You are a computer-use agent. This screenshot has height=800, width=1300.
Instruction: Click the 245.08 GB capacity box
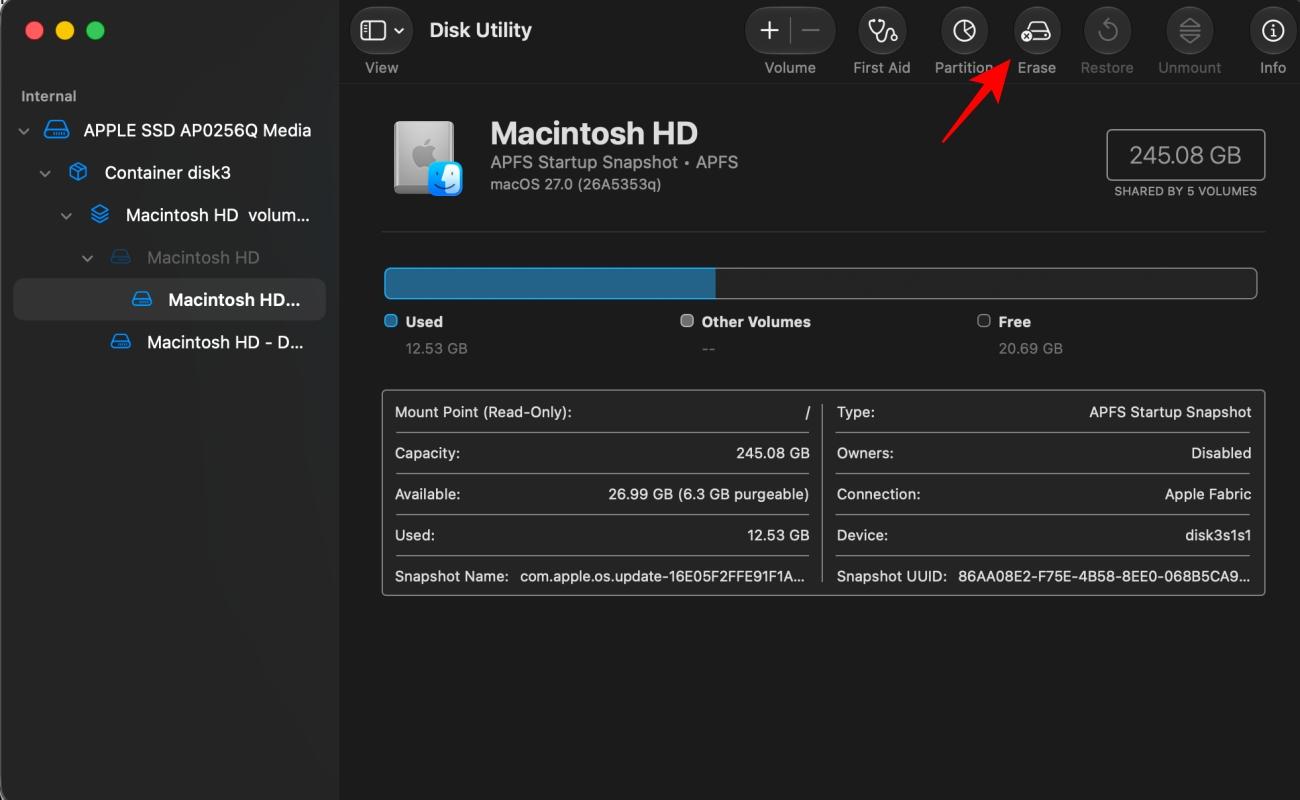coord(1185,155)
